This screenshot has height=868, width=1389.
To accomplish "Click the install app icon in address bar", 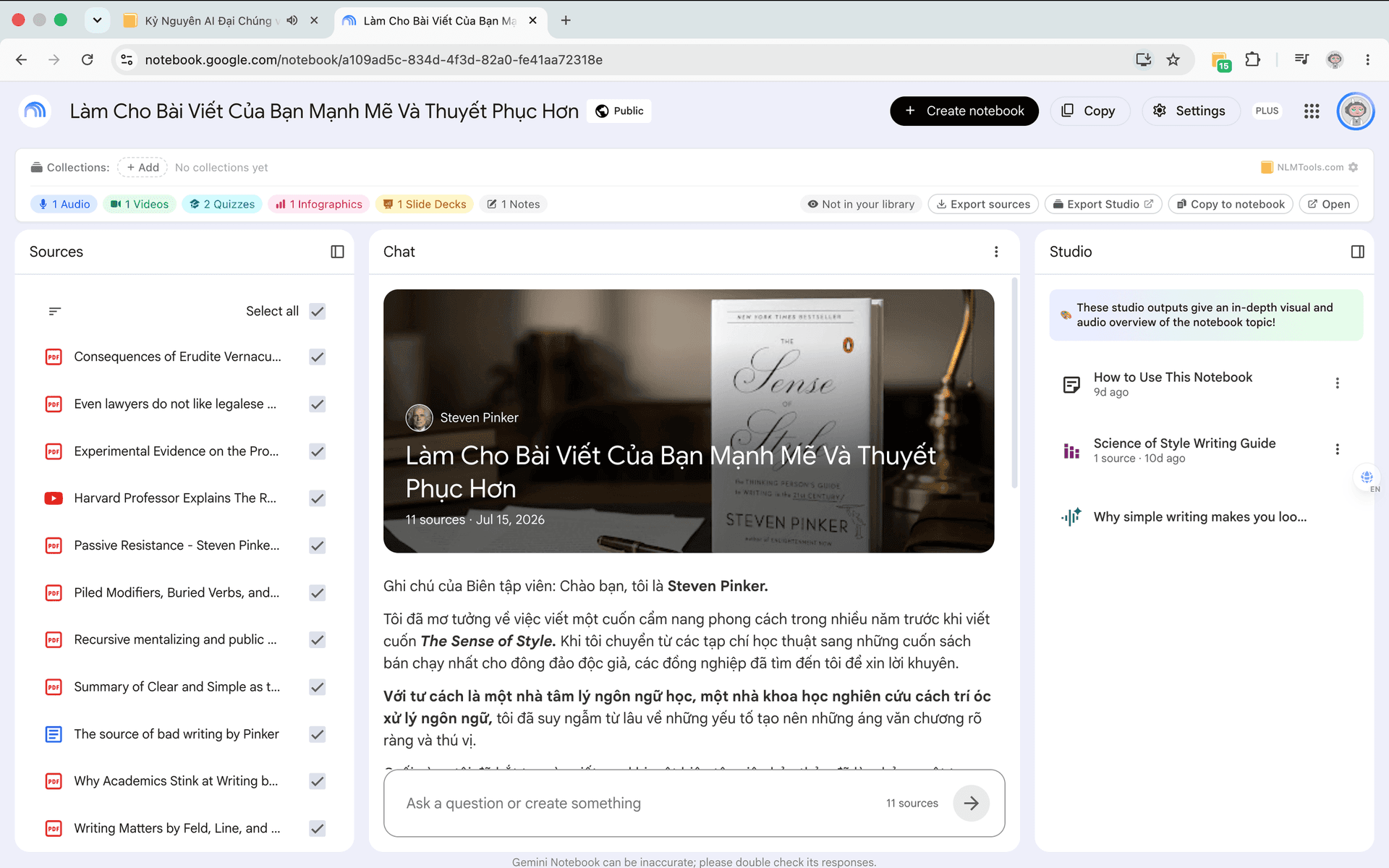I will pos(1143,60).
